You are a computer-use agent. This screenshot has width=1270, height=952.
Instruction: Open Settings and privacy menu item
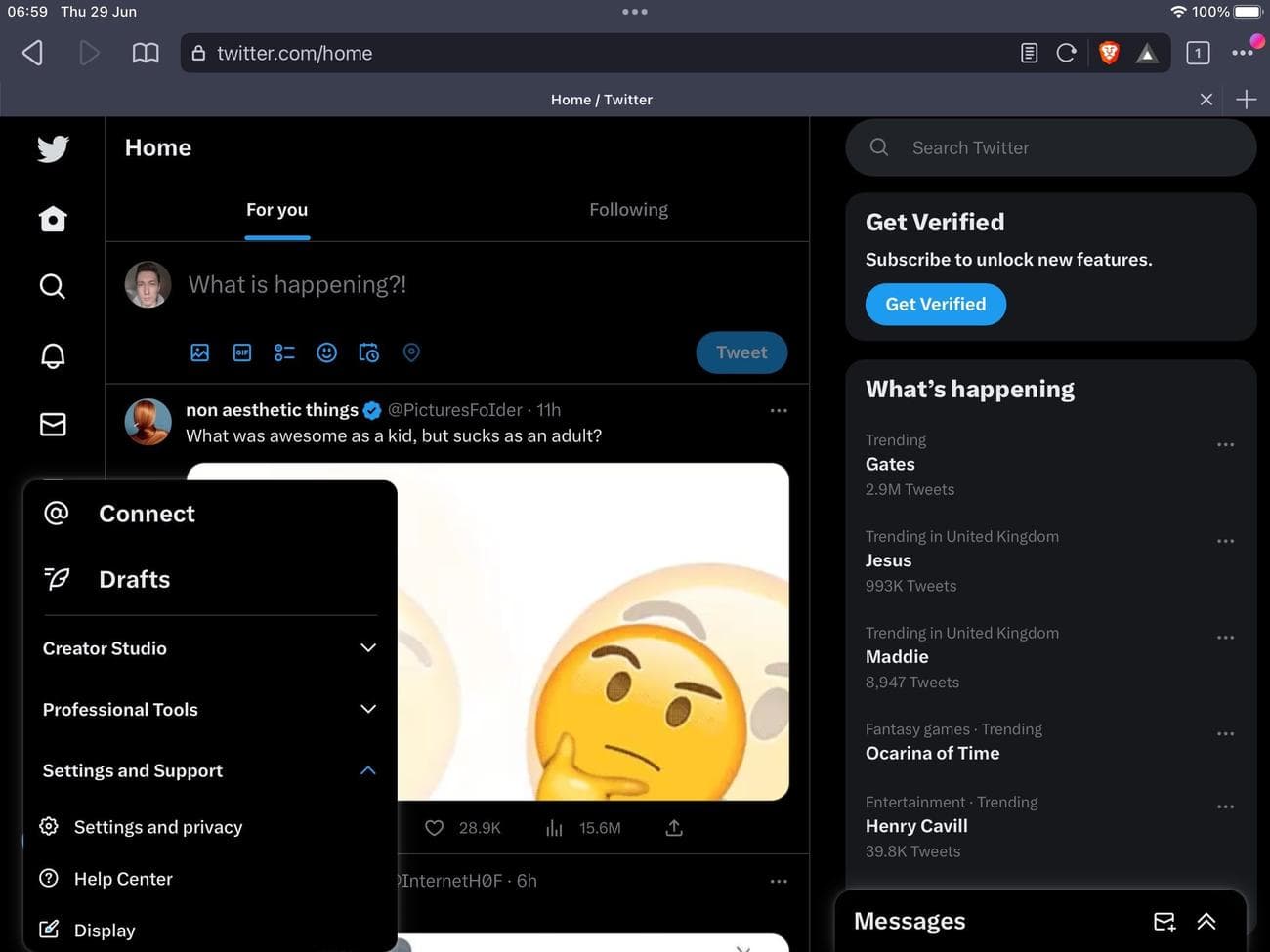click(157, 827)
